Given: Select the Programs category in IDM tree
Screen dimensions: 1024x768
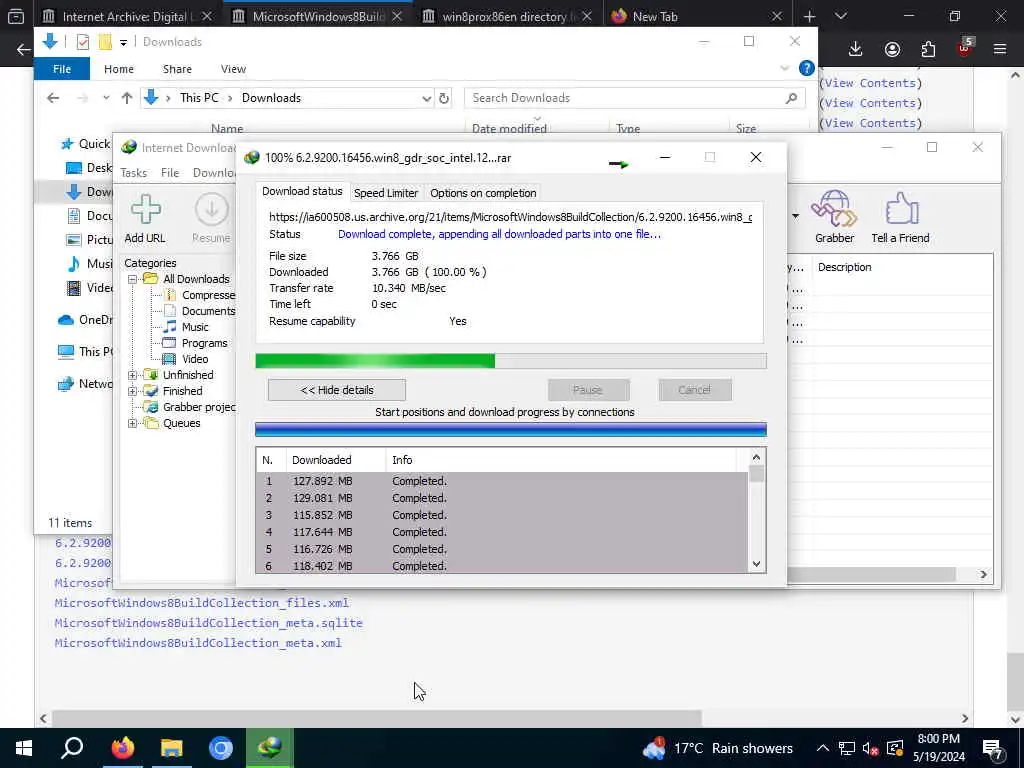Looking at the screenshot, I should point(204,343).
